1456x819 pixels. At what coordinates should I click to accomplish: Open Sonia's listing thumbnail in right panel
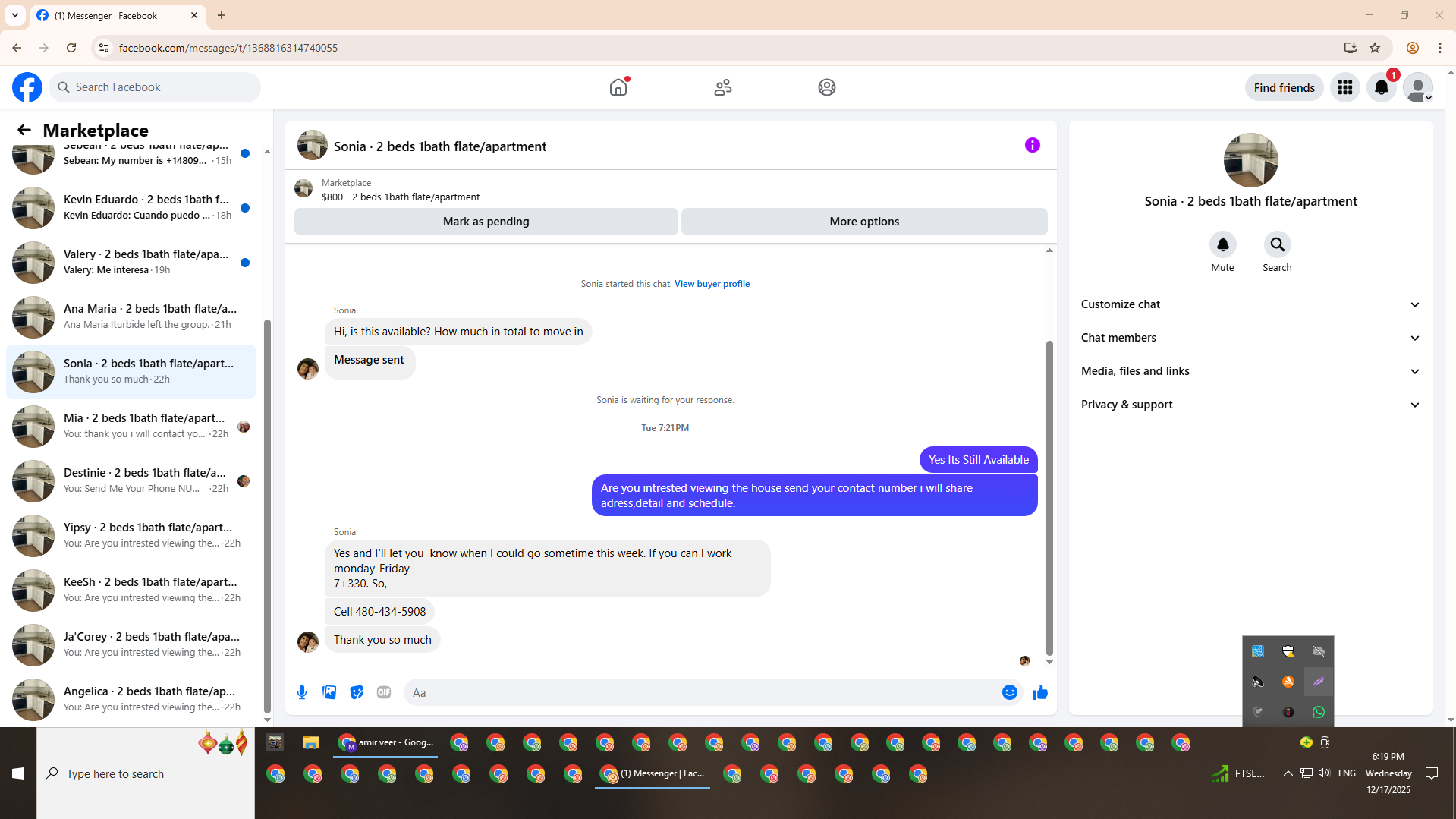point(1250,160)
